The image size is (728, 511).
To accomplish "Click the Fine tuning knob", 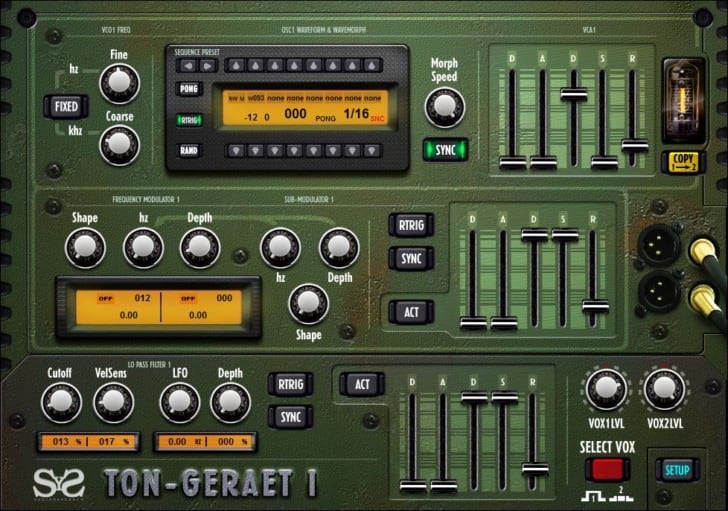I will point(119,83).
